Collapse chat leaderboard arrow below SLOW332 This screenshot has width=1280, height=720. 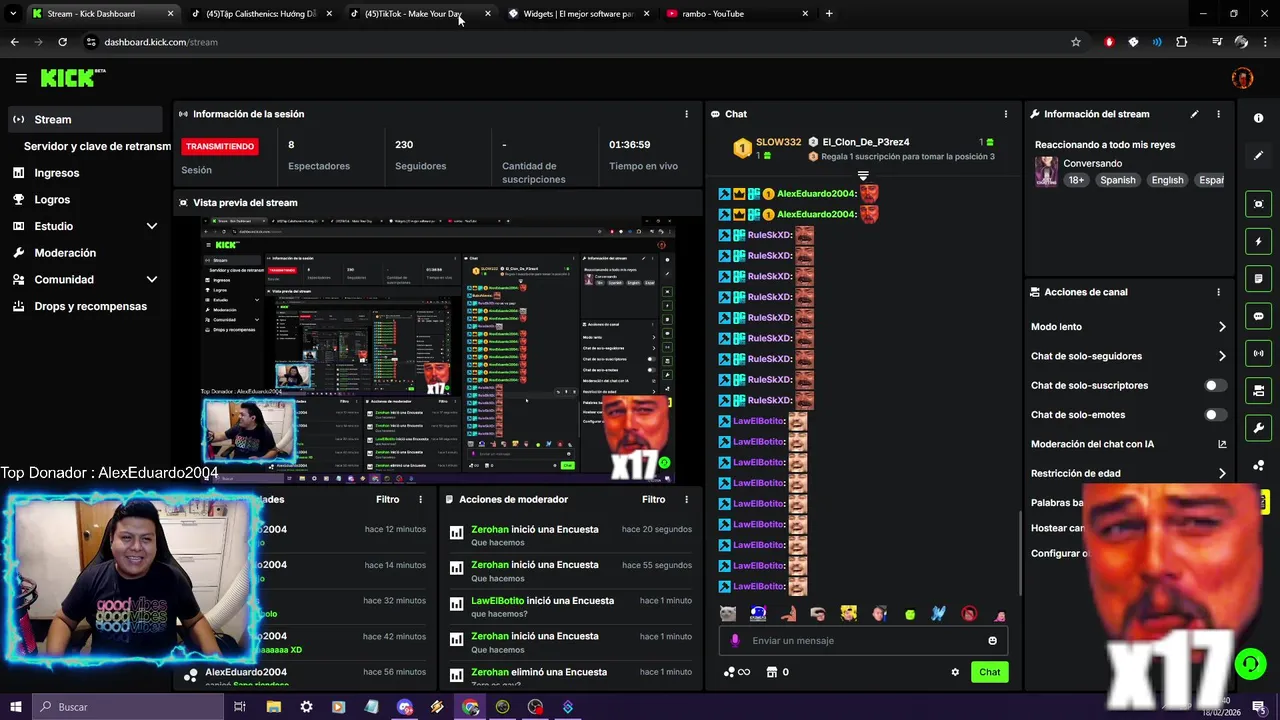point(863,176)
